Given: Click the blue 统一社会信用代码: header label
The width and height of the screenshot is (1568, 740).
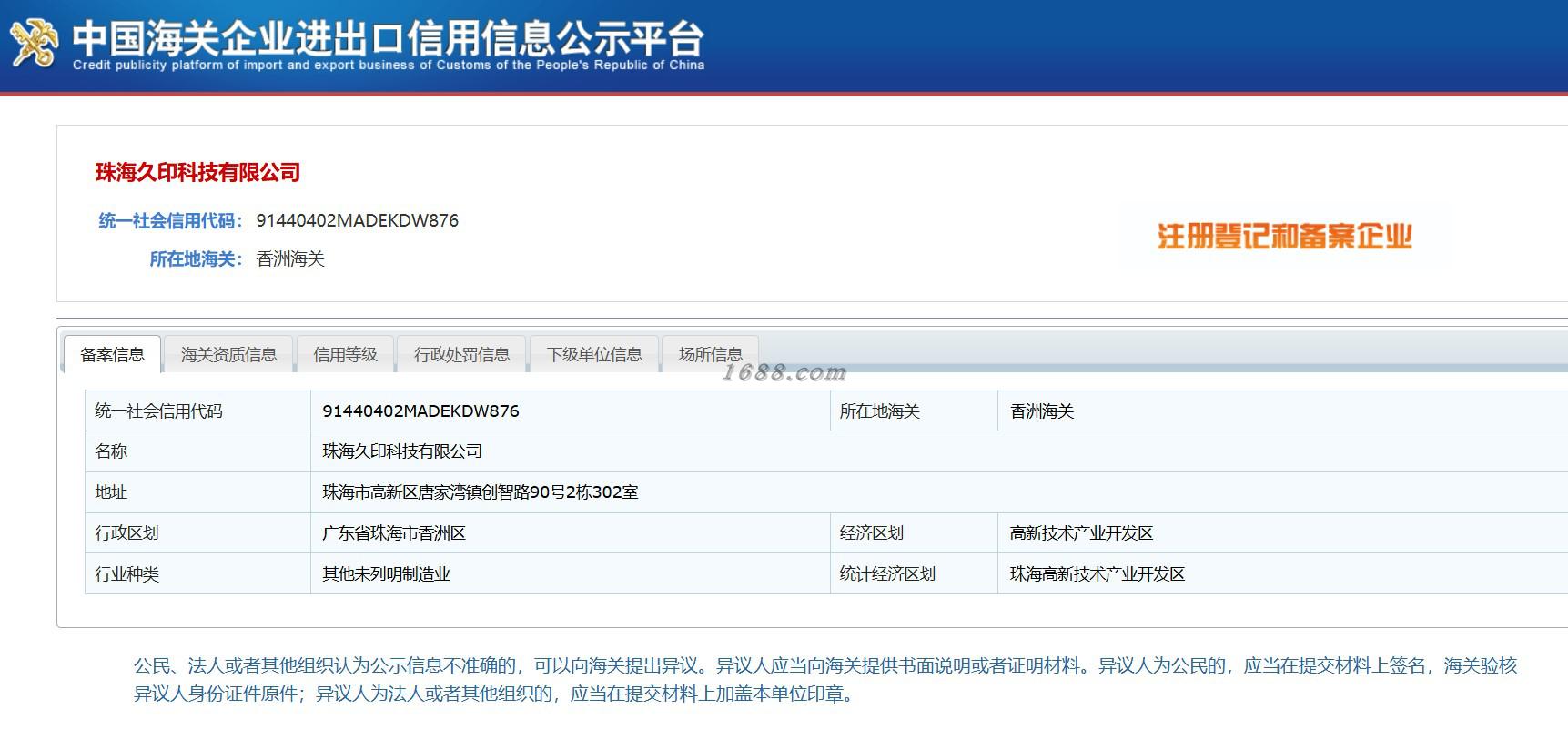Looking at the screenshot, I should click(x=171, y=221).
